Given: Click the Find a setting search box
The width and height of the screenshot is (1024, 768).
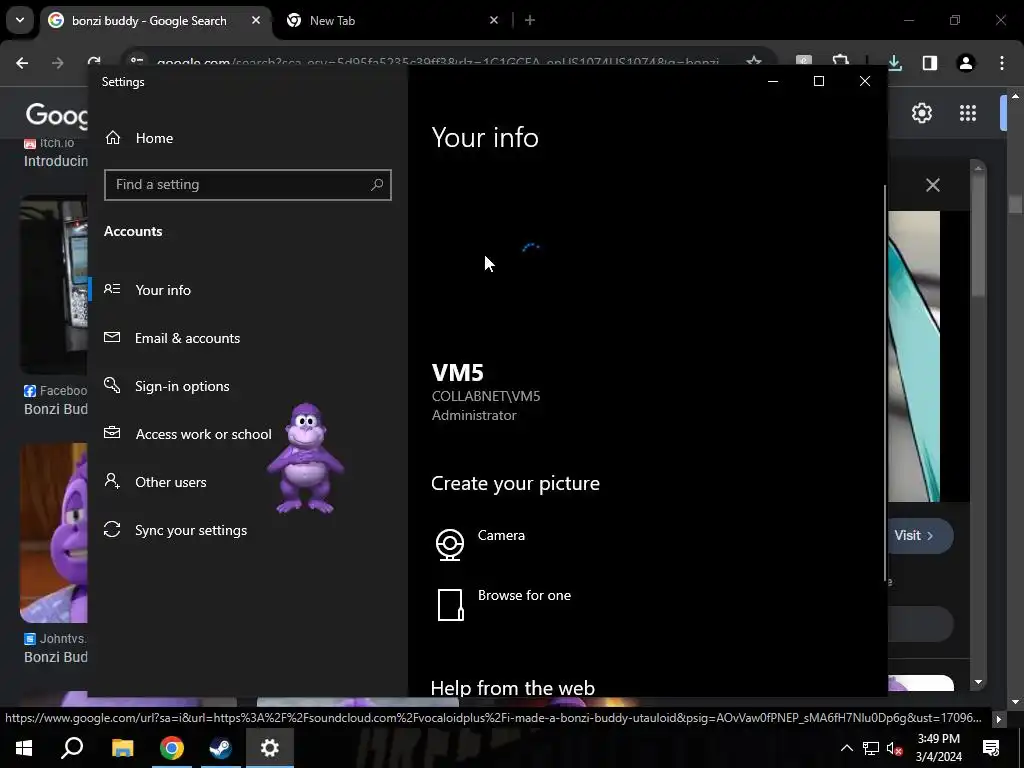Looking at the screenshot, I should pos(248,185).
